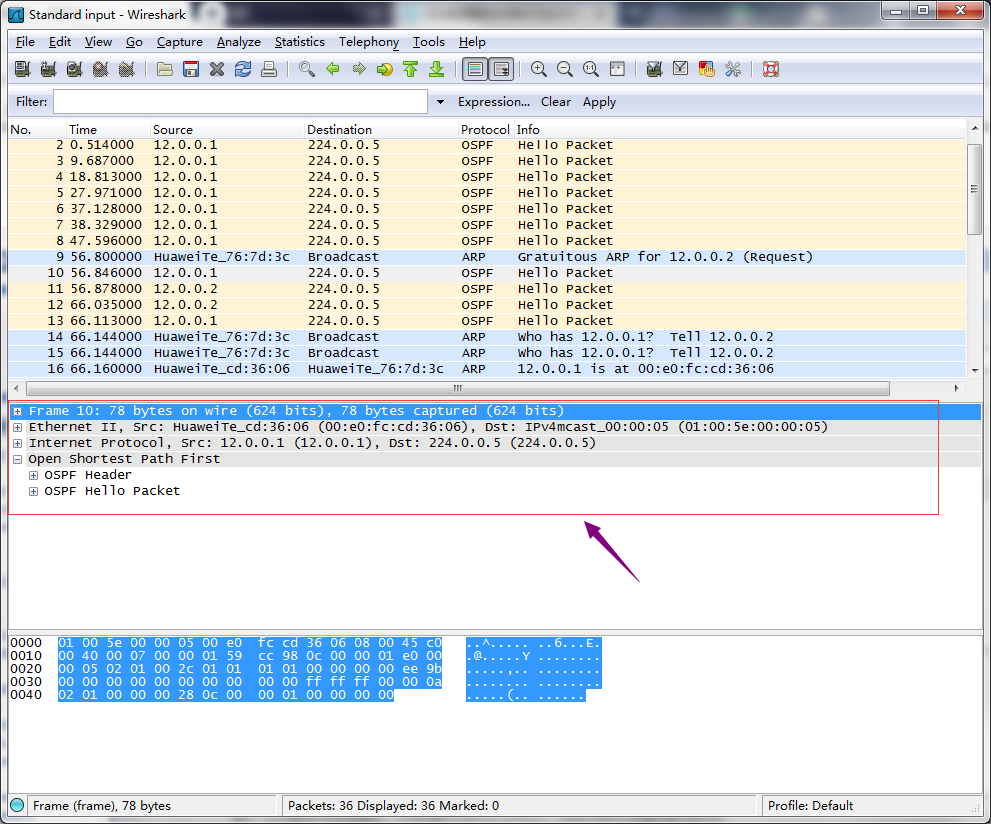Expand the OSPF Header node
Image resolution: width=991 pixels, height=824 pixels.
click(x=33, y=475)
